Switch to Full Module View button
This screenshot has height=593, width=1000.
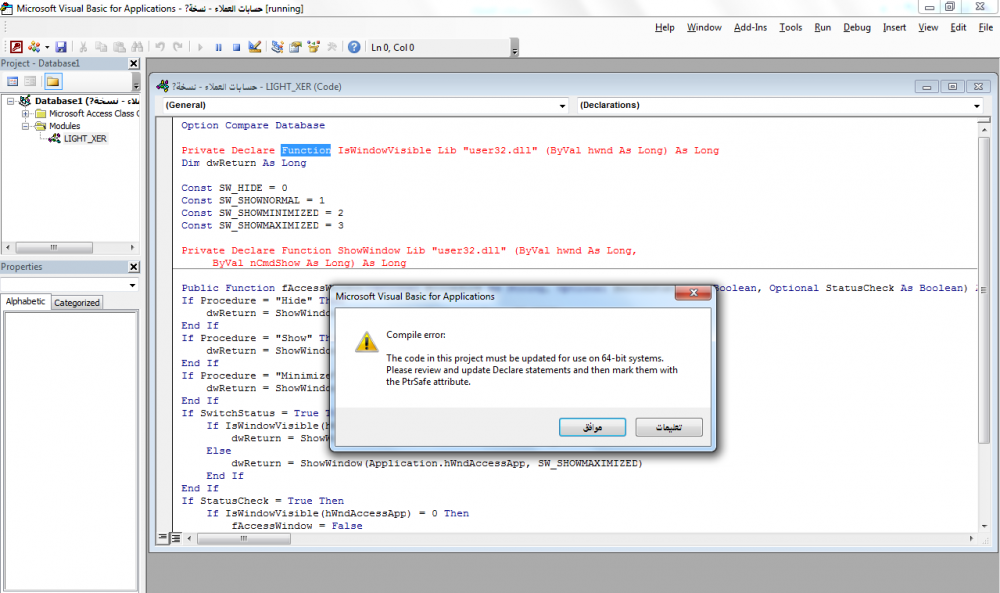(x=175, y=538)
